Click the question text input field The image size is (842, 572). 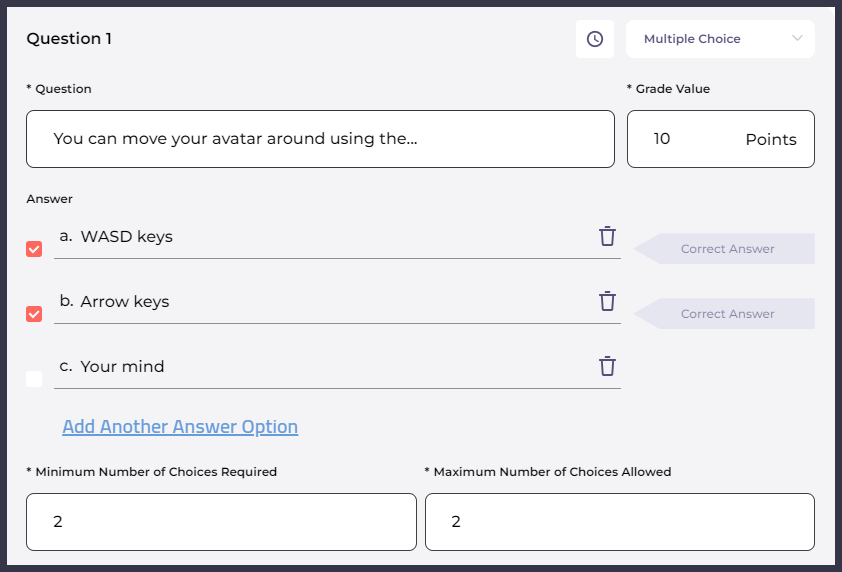[x=320, y=139]
